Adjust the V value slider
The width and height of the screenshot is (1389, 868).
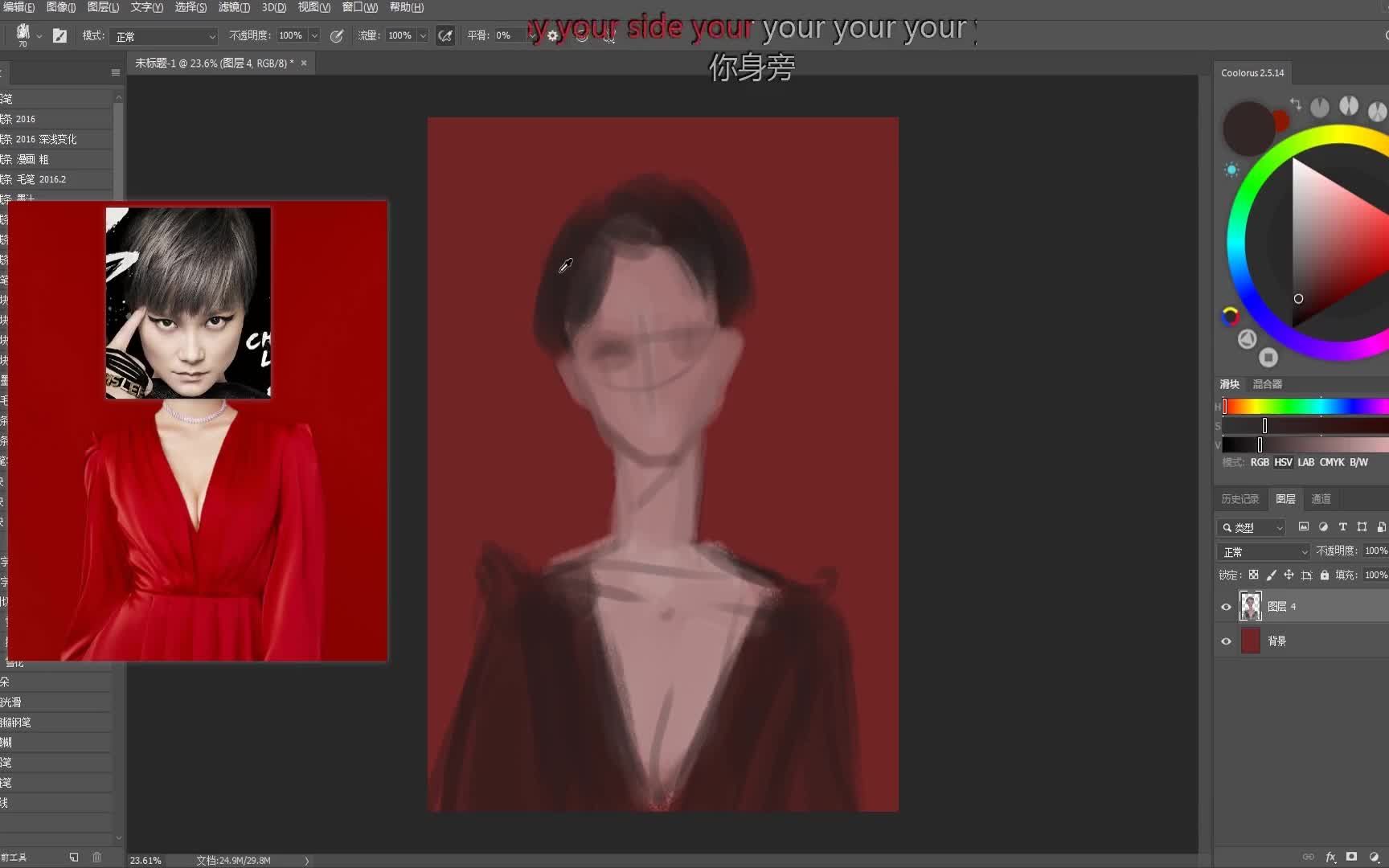tap(1305, 445)
